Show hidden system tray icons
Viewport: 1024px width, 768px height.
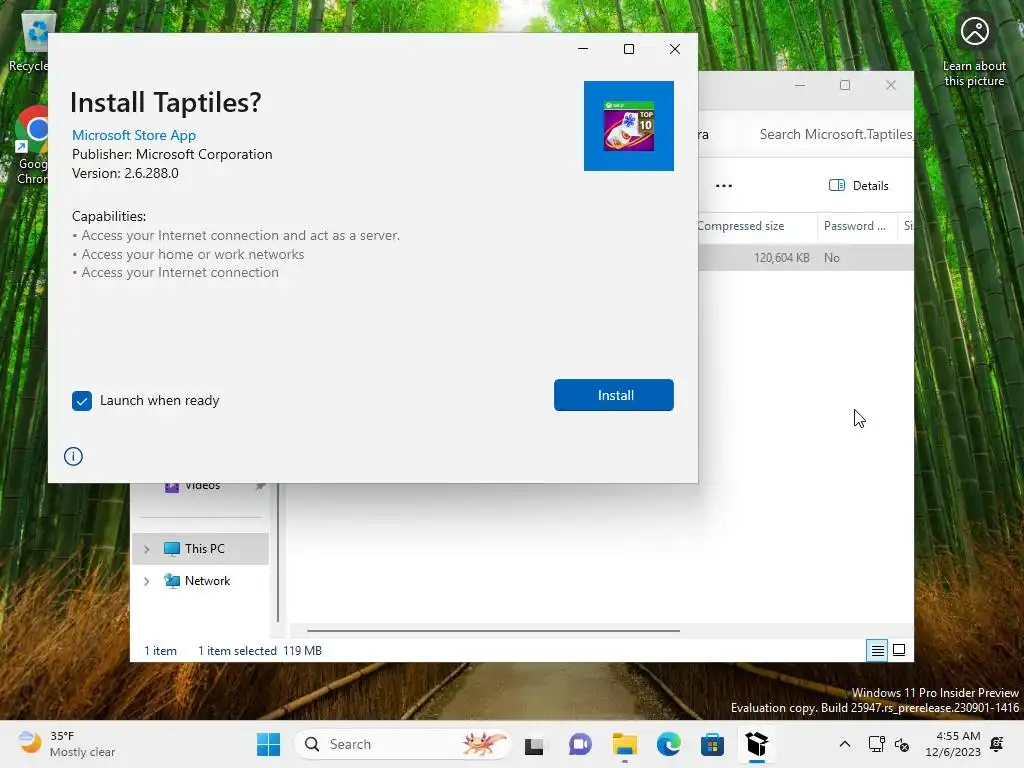pos(844,744)
